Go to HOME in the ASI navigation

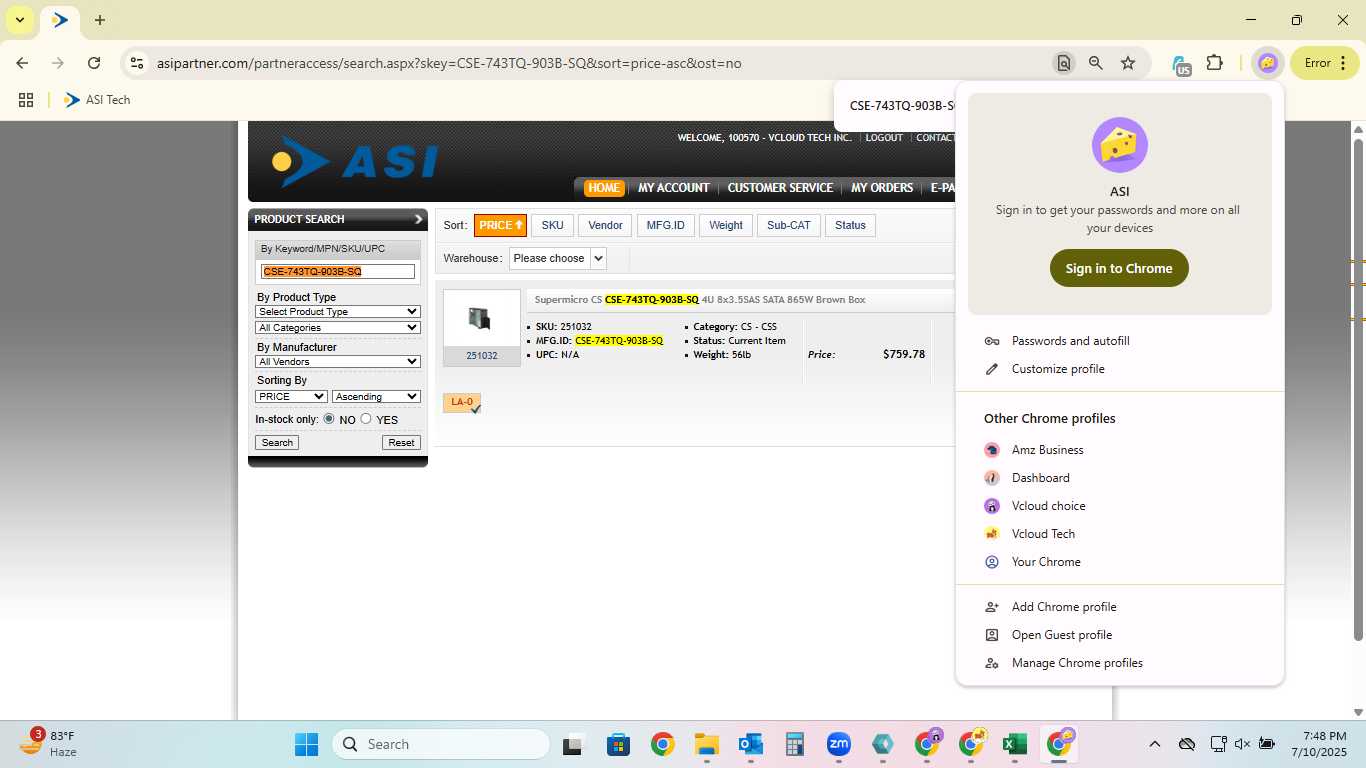(x=604, y=188)
